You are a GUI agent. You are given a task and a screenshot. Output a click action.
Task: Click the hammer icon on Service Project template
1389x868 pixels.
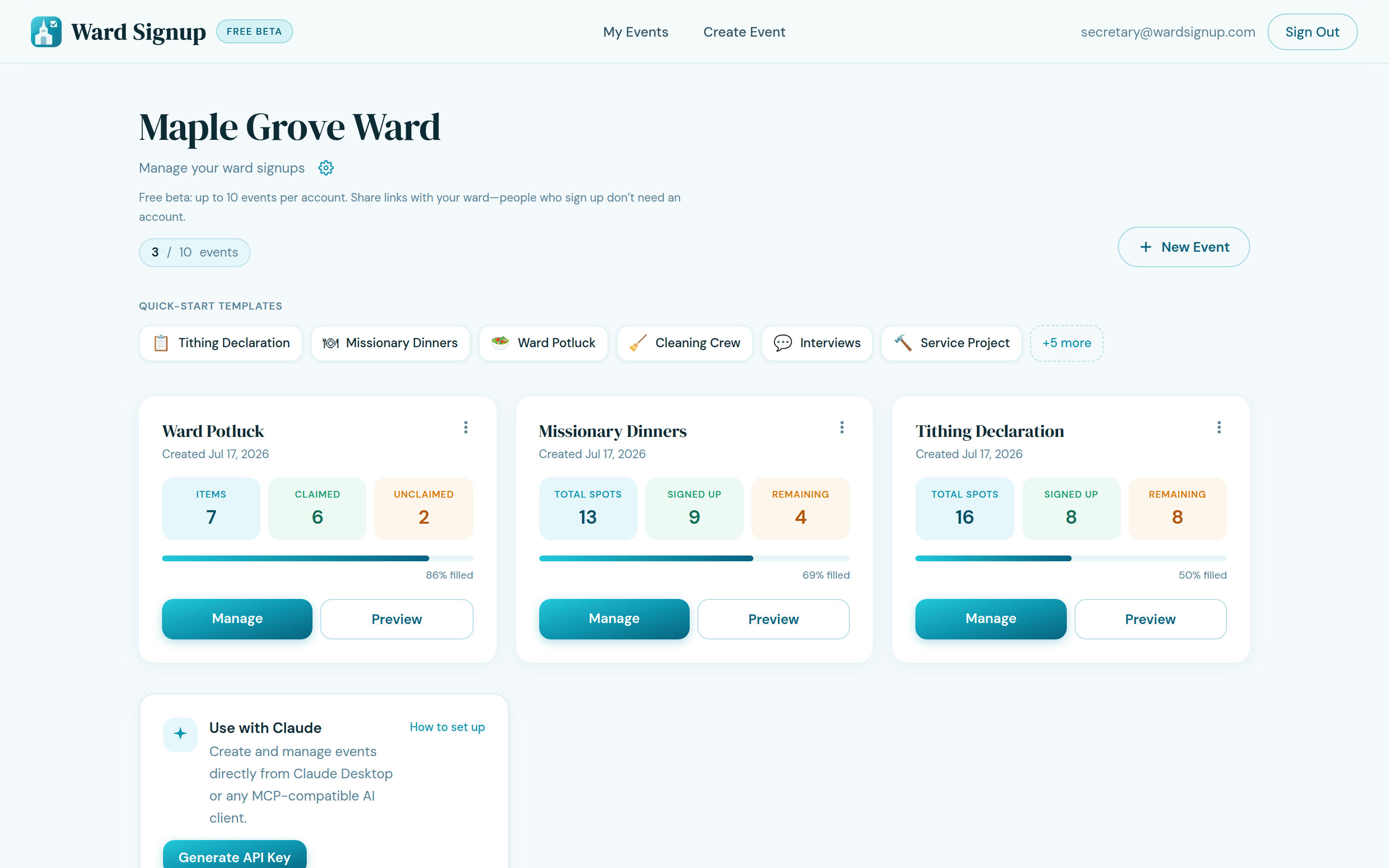click(x=903, y=343)
